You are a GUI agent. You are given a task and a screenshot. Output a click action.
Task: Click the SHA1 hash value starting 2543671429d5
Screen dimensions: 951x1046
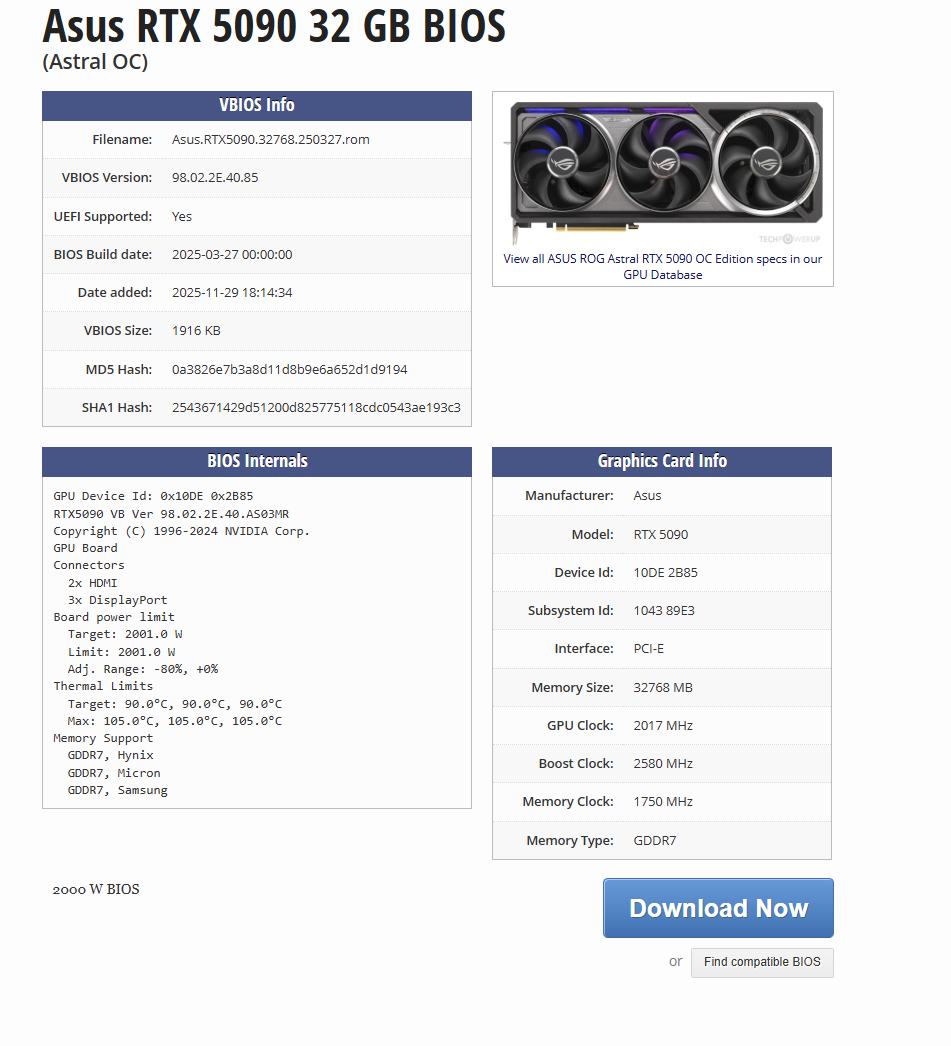316,408
